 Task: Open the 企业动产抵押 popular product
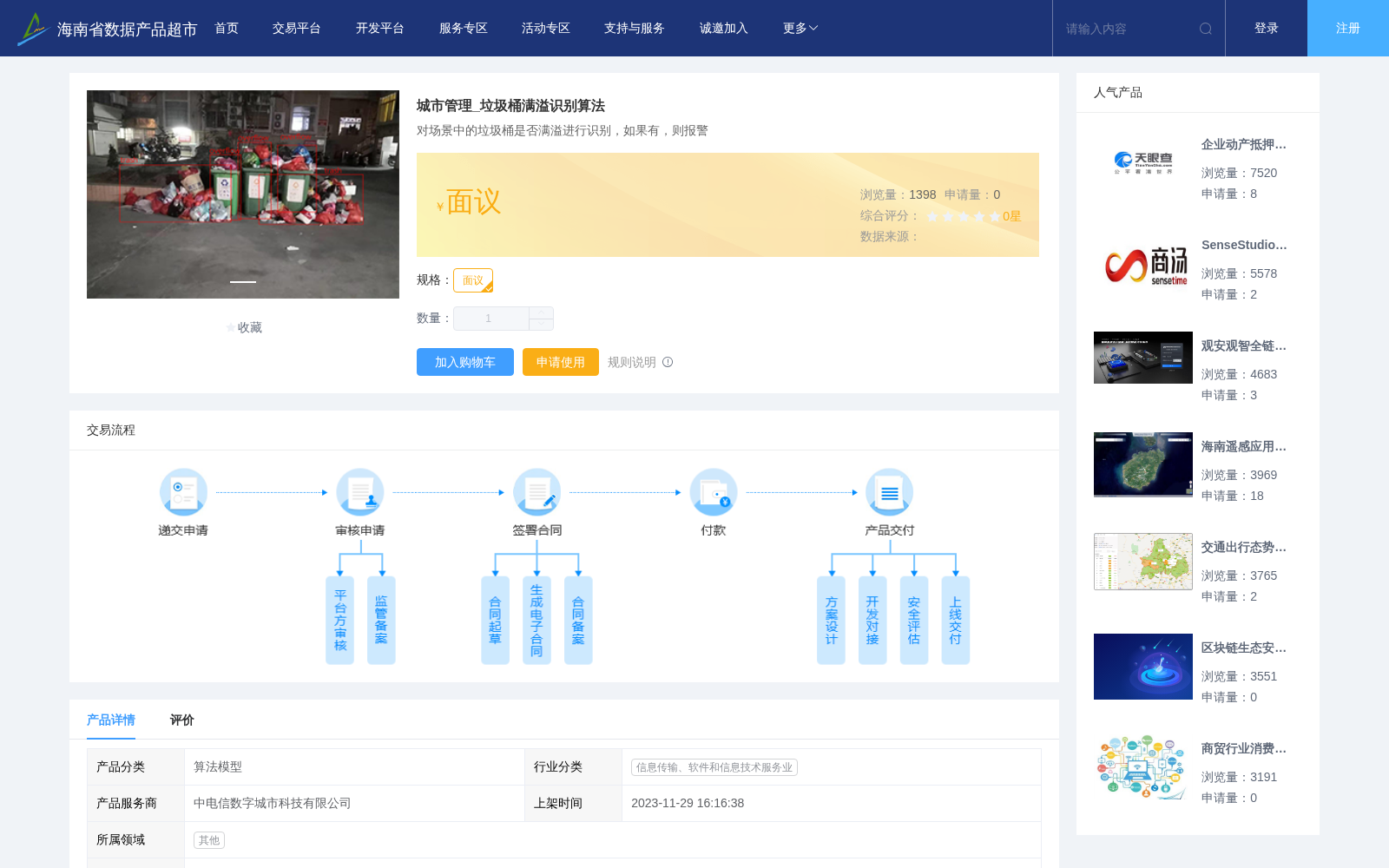click(x=1244, y=145)
